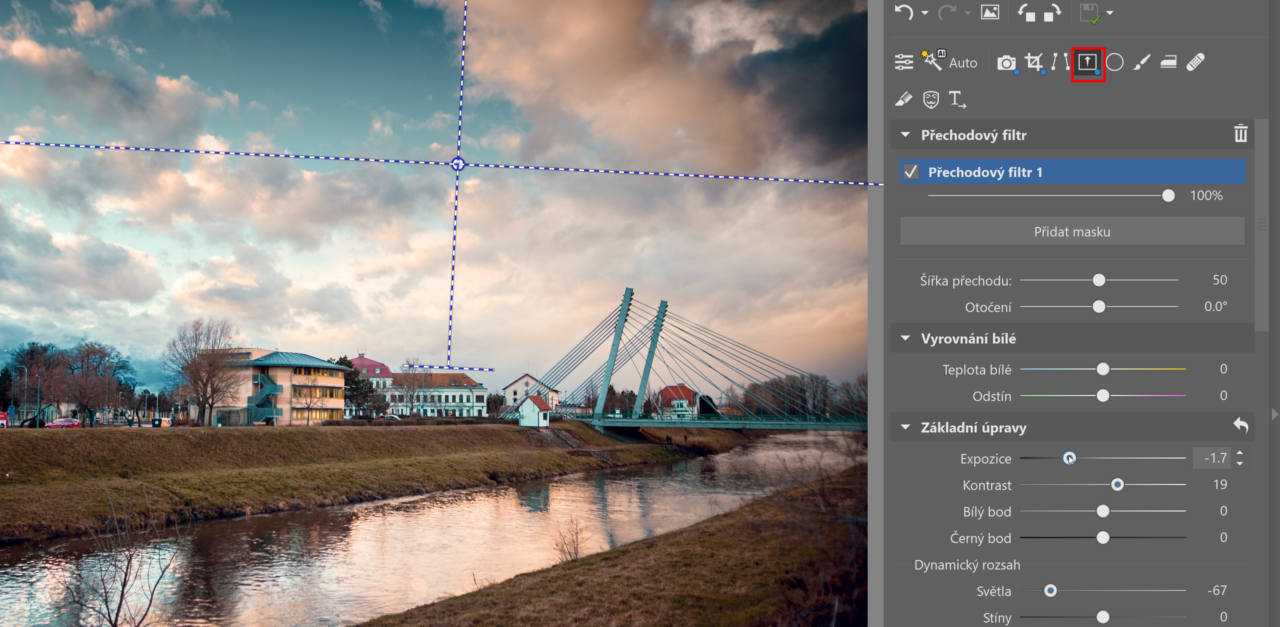Open the save options dropdown arrow
The width and height of the screenshot is (1280, 627).
pyautogui.click(x=1110, y=13)
